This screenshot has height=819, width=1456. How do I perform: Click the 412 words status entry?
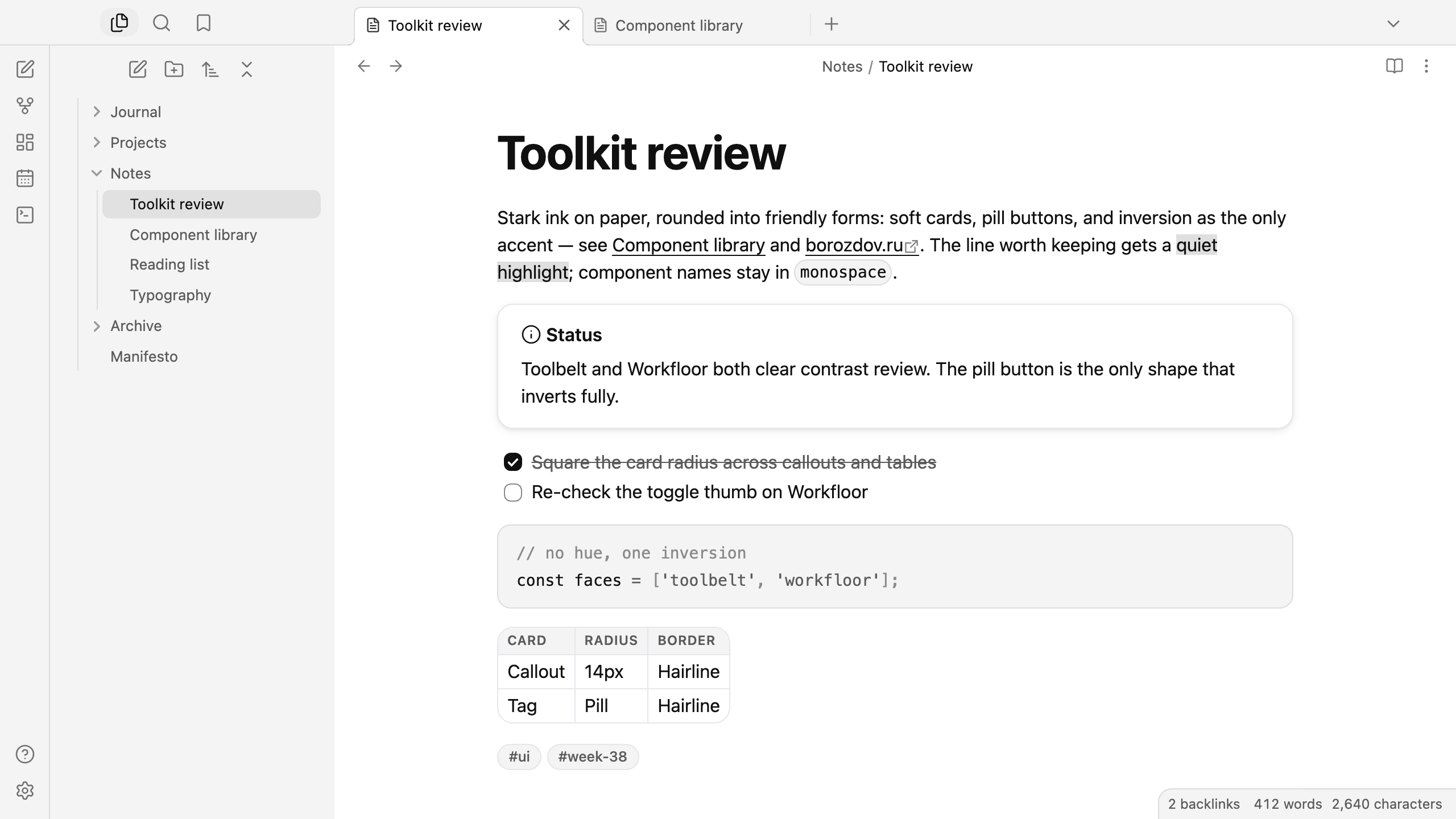(1288, 804)
